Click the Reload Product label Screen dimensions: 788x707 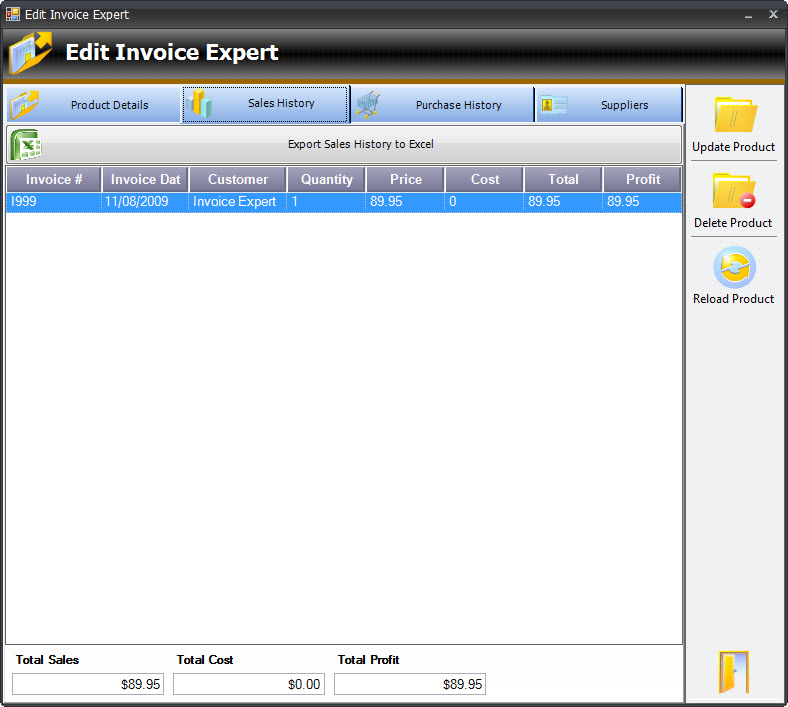tap(733, 298)
